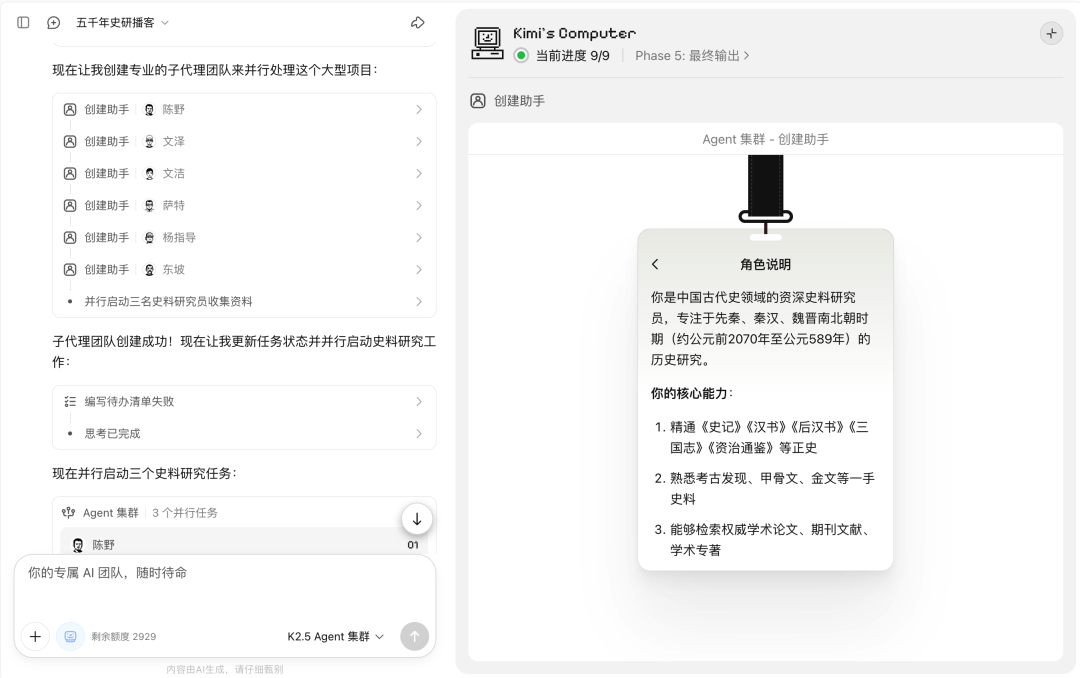
Task: Click 剩余额度 2929 text
Action: (x=124, y=637)
